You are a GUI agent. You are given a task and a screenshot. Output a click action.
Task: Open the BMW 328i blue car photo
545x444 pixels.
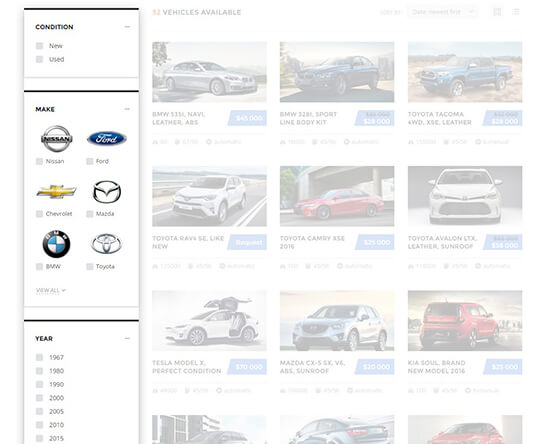[x=337, y=72]
